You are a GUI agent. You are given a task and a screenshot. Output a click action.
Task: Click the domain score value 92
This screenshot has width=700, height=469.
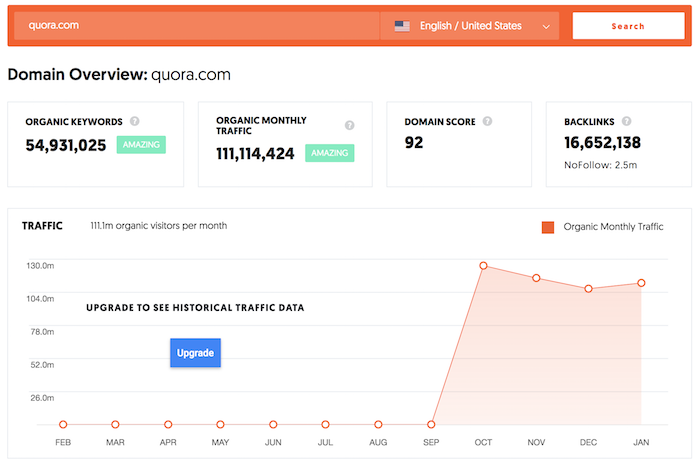pyautogui.click(x=414, y=143)
